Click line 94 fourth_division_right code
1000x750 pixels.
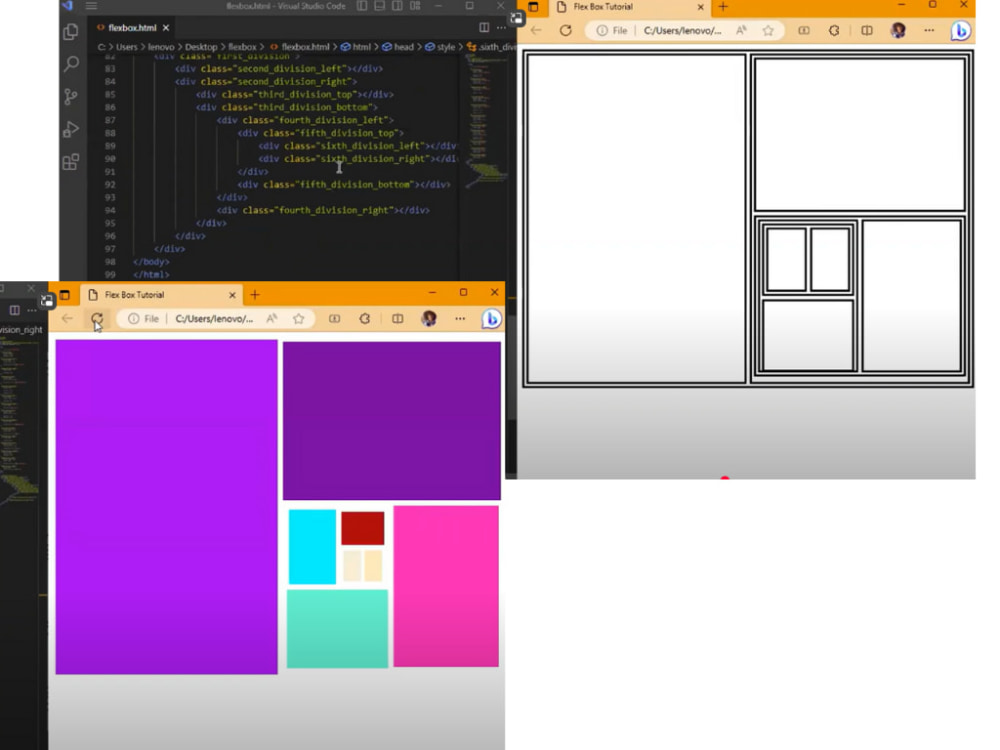(x=323, y=210)
